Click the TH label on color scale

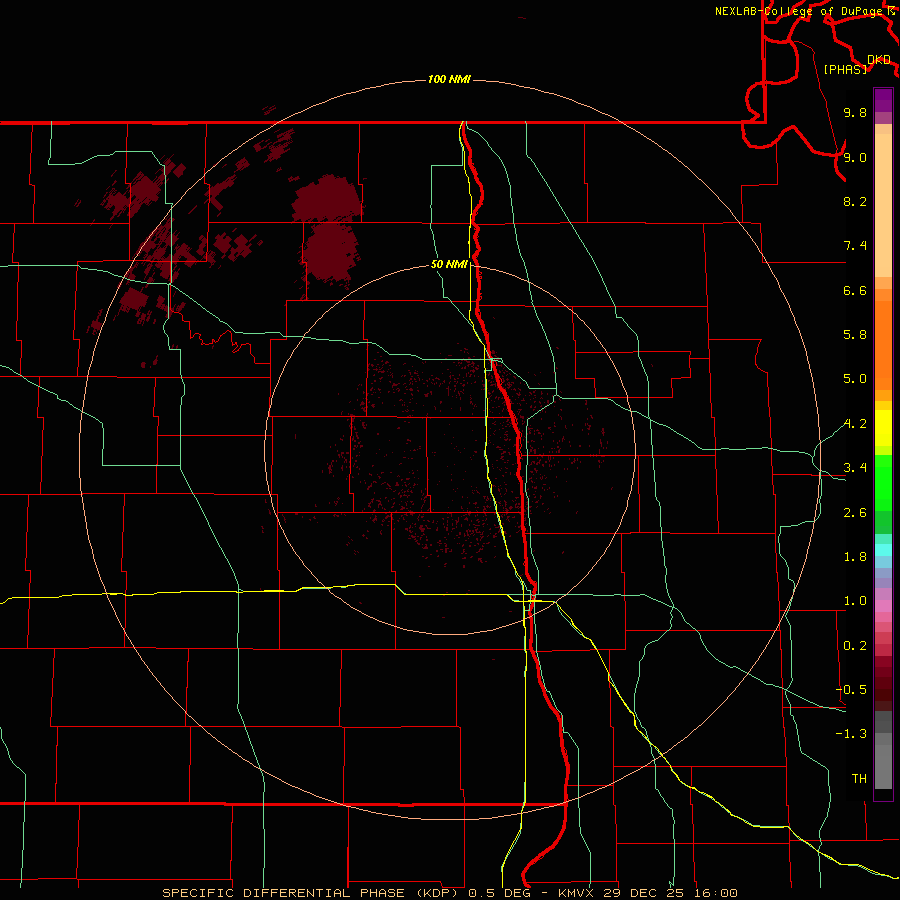coord(859,779)
